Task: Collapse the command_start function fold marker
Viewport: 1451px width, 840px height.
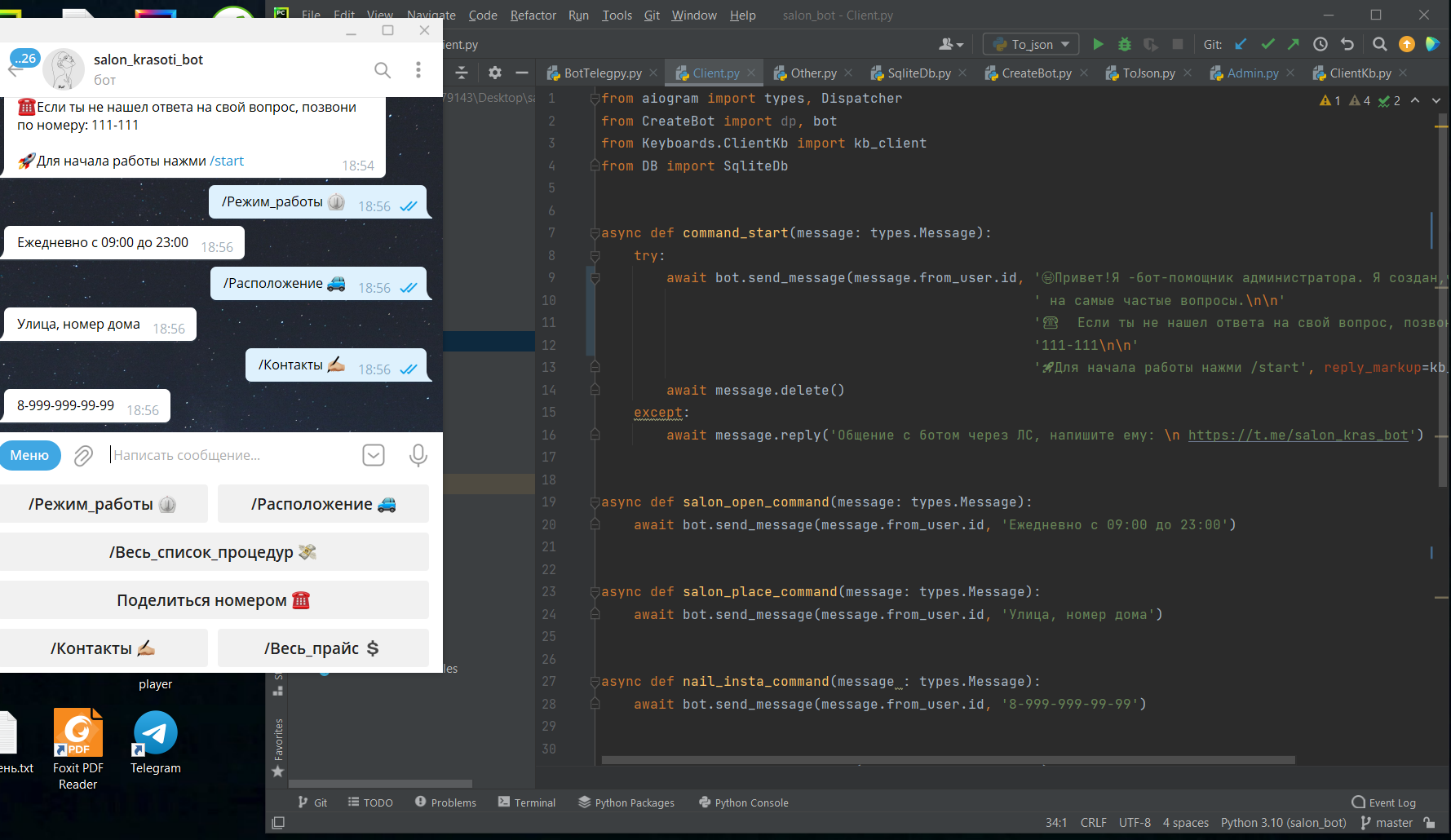Action: (595, 233)
